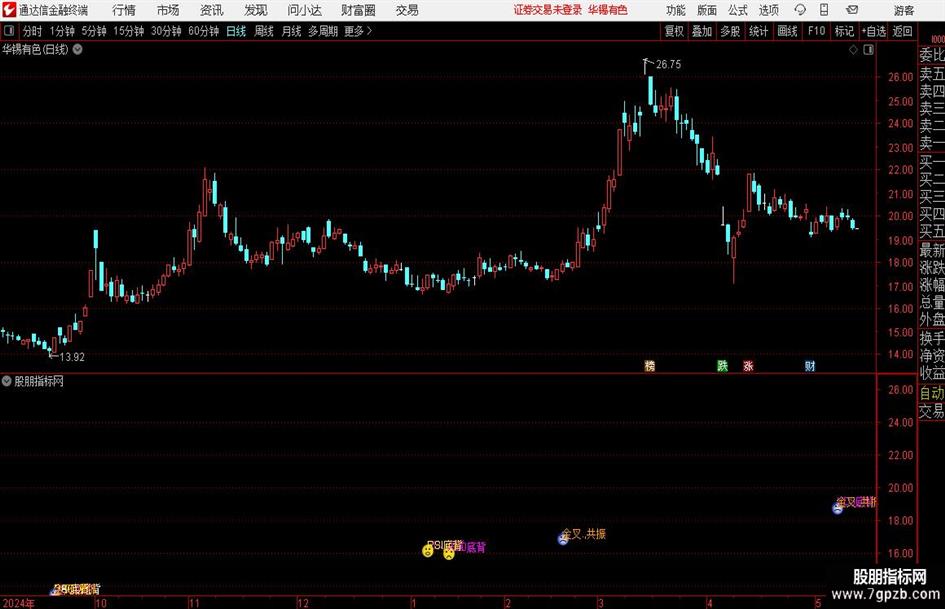Click the 26.75 high price marker

tap(668, 65)
